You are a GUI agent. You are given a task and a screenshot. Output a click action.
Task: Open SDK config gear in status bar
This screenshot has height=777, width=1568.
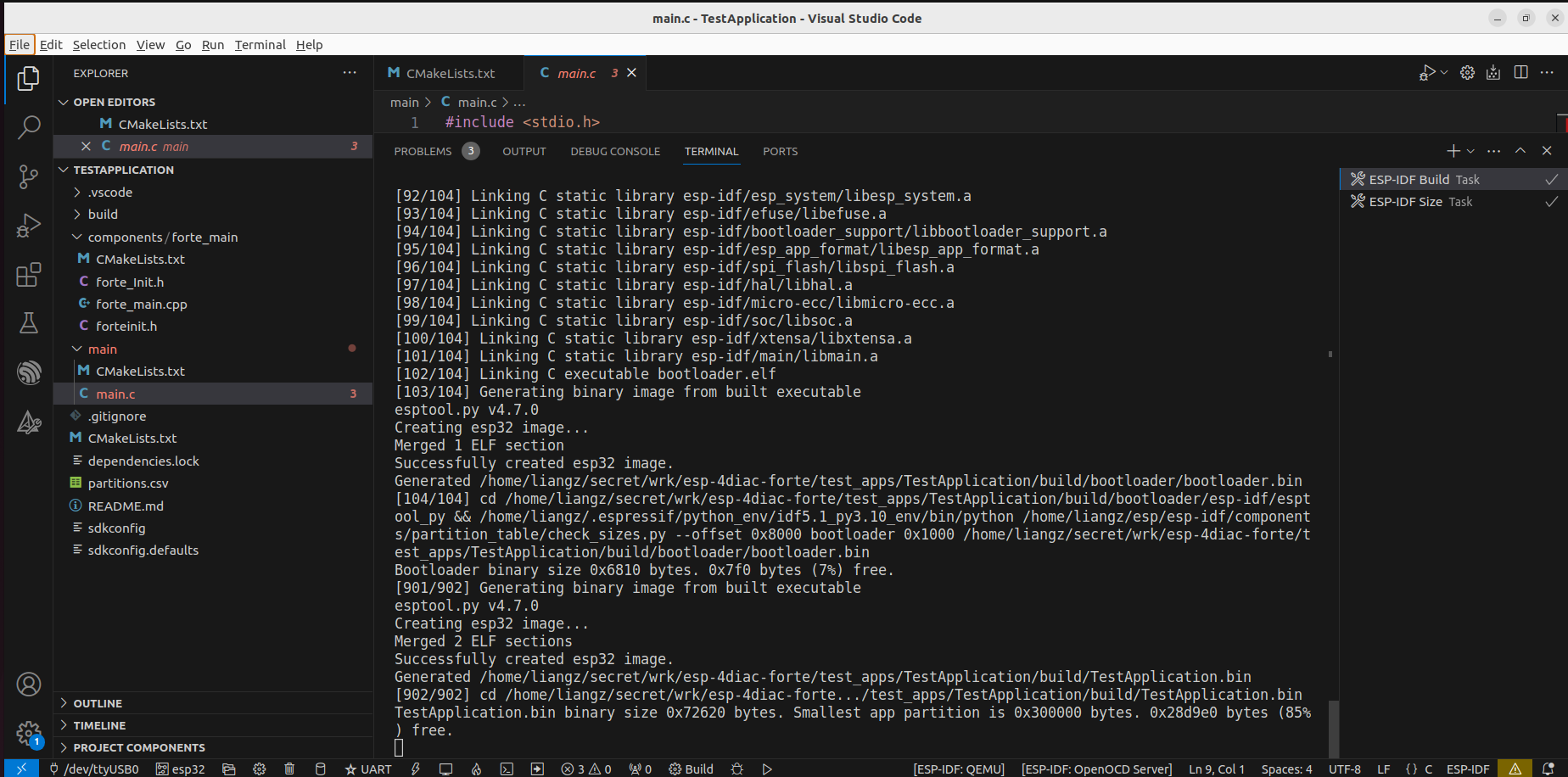(x=260, y=769)
